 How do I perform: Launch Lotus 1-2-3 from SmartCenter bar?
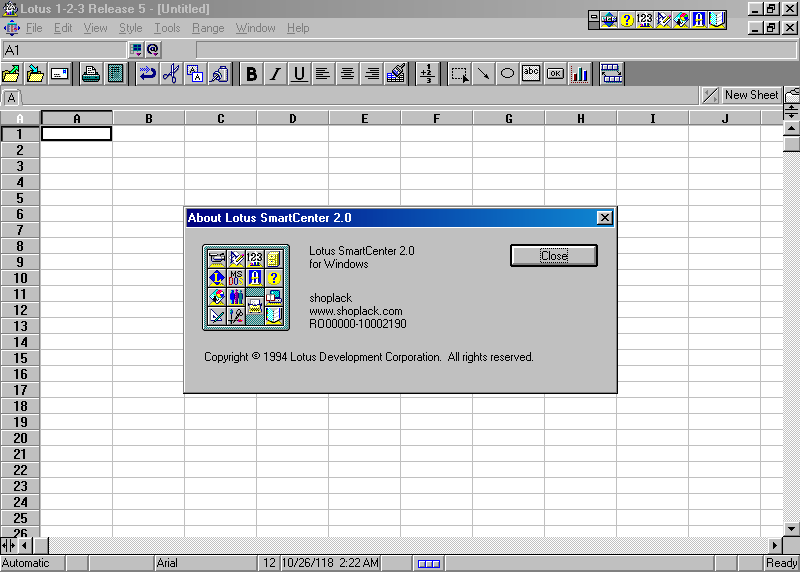644,20
